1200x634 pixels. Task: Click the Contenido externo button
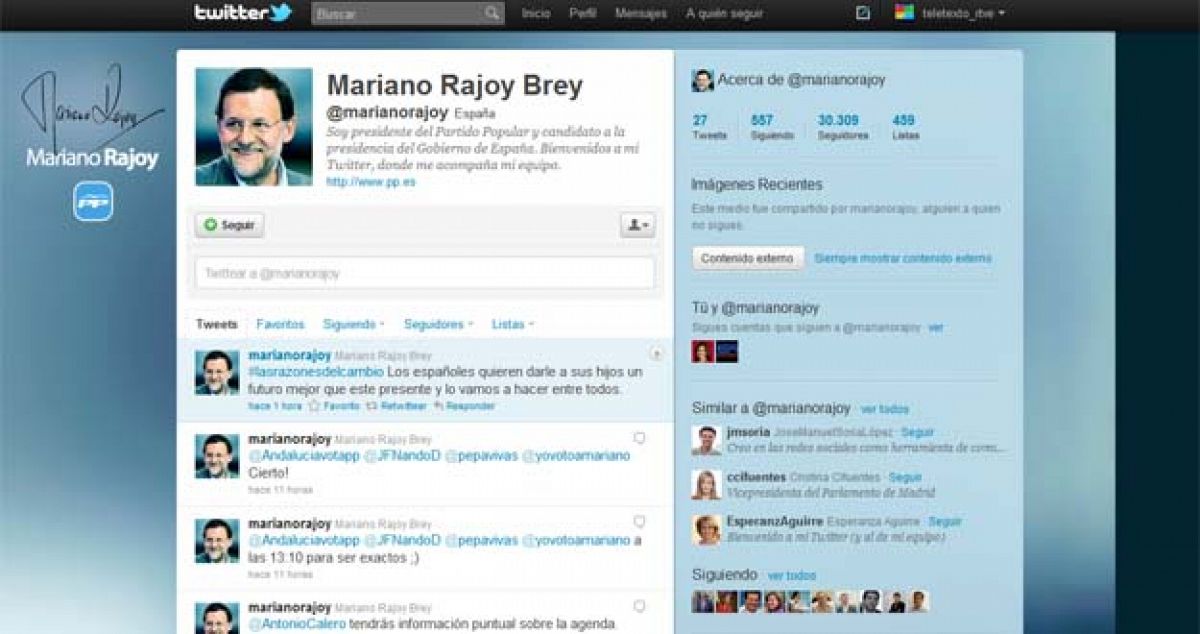[748, 258]
